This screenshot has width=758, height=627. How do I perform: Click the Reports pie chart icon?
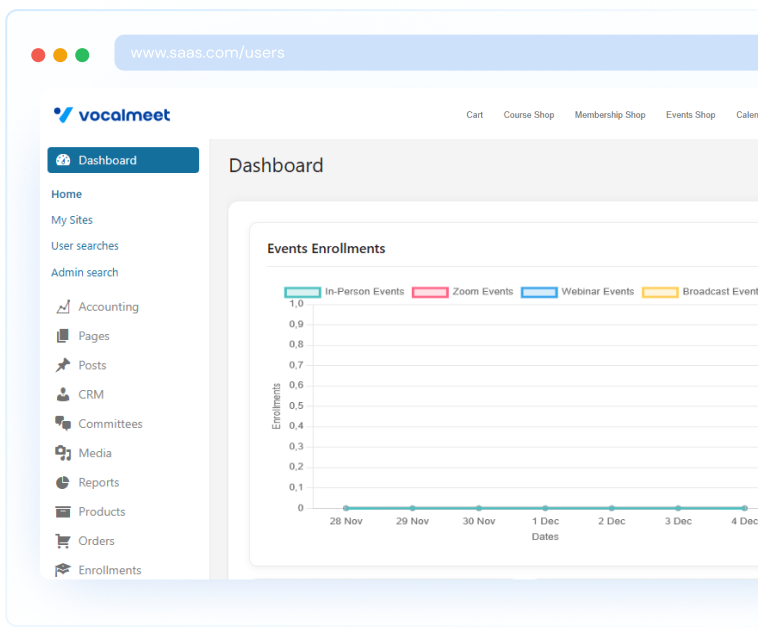pos(63,482)
